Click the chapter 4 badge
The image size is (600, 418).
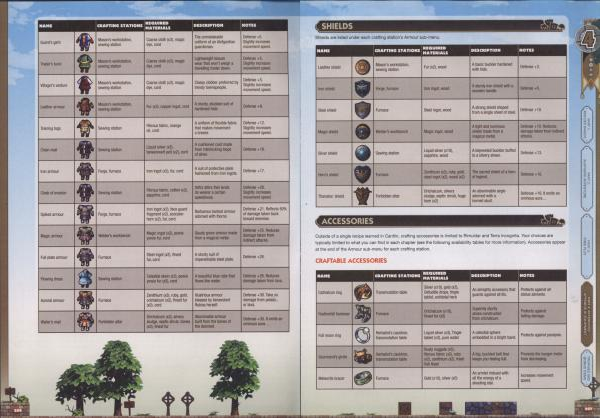click(587, 39)
